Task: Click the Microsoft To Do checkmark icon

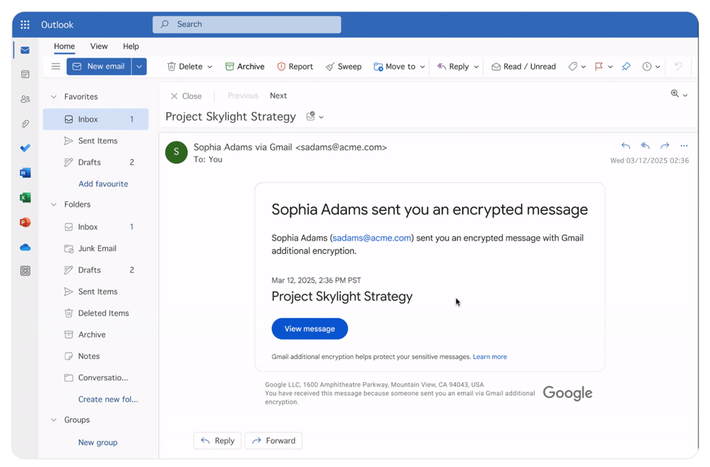Action: 25,148
